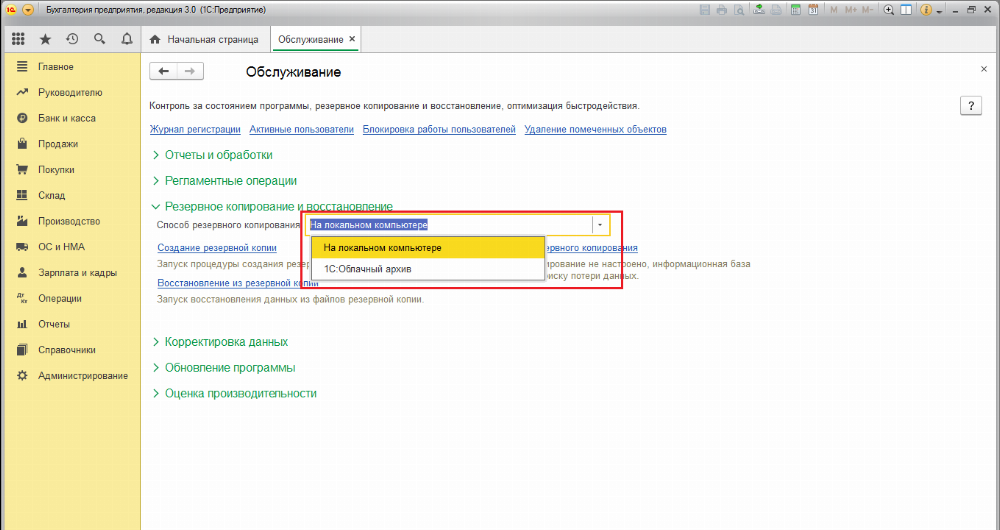Image resolution: width=1000 pixels, height=530 pixels.
Task: Close the Обслуживание tab
Action: pyautogui.click(x=352, y=40)
